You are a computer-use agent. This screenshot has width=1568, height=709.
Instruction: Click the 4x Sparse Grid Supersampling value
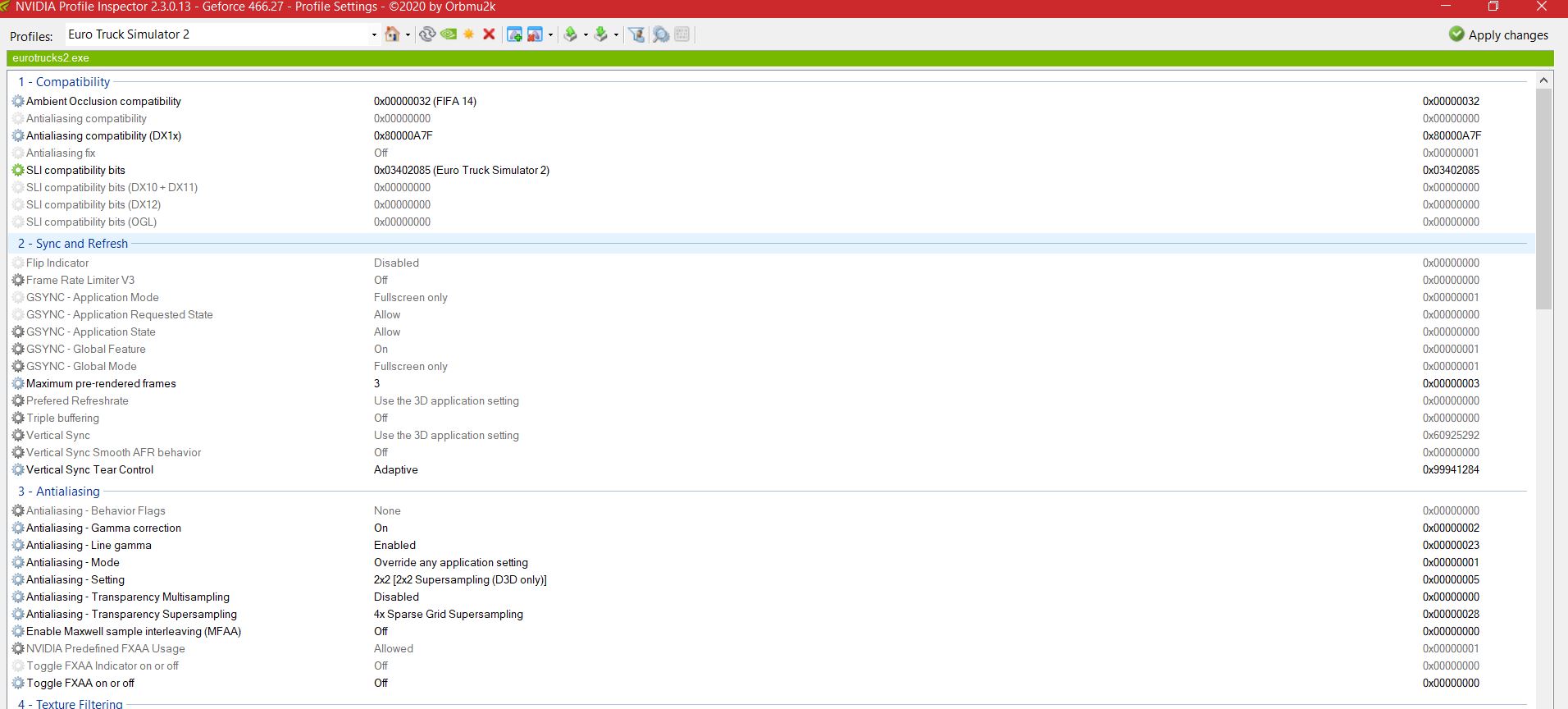click(449, 615)
